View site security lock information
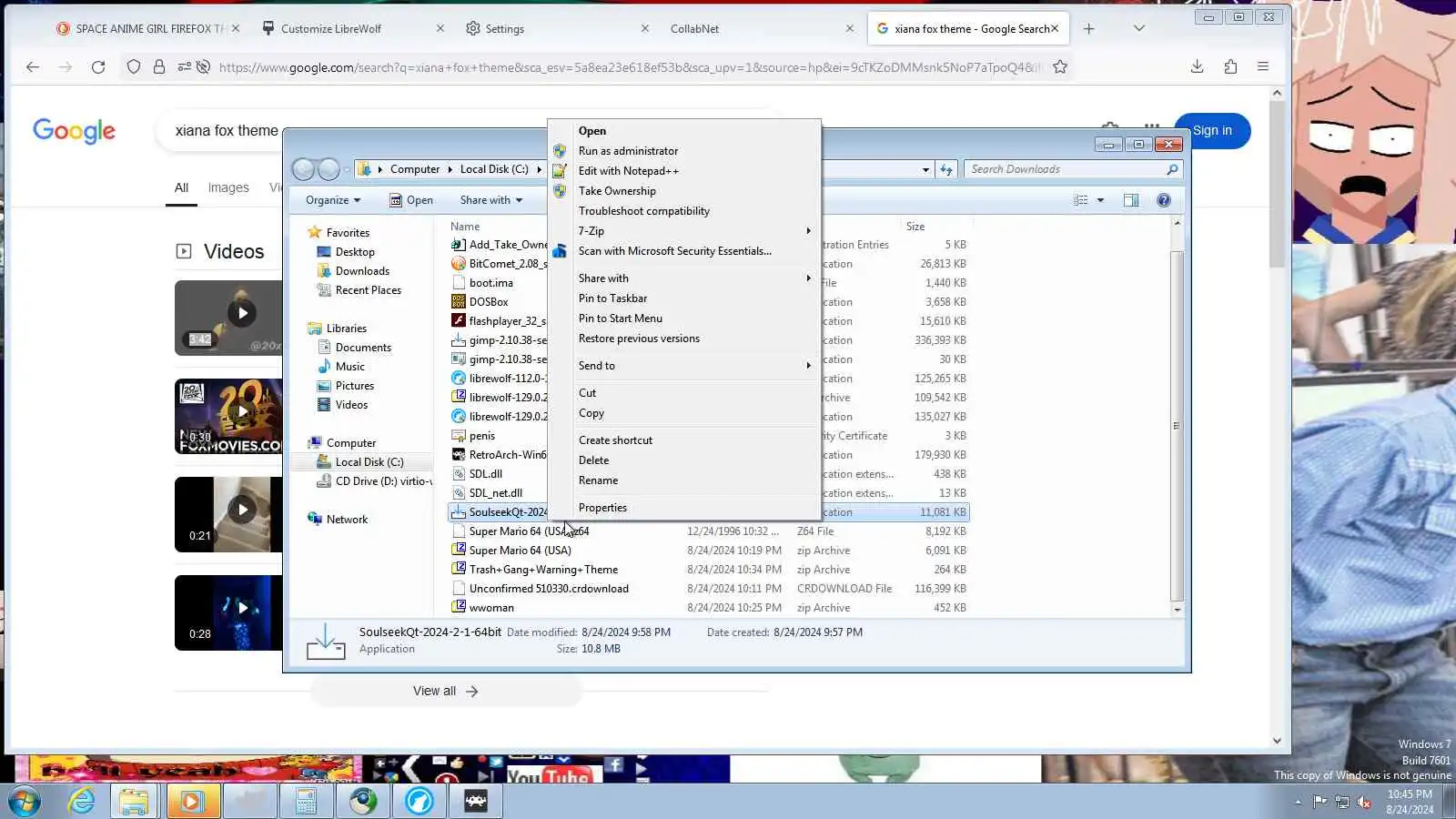1456x819 pixels. click(159, 66)
